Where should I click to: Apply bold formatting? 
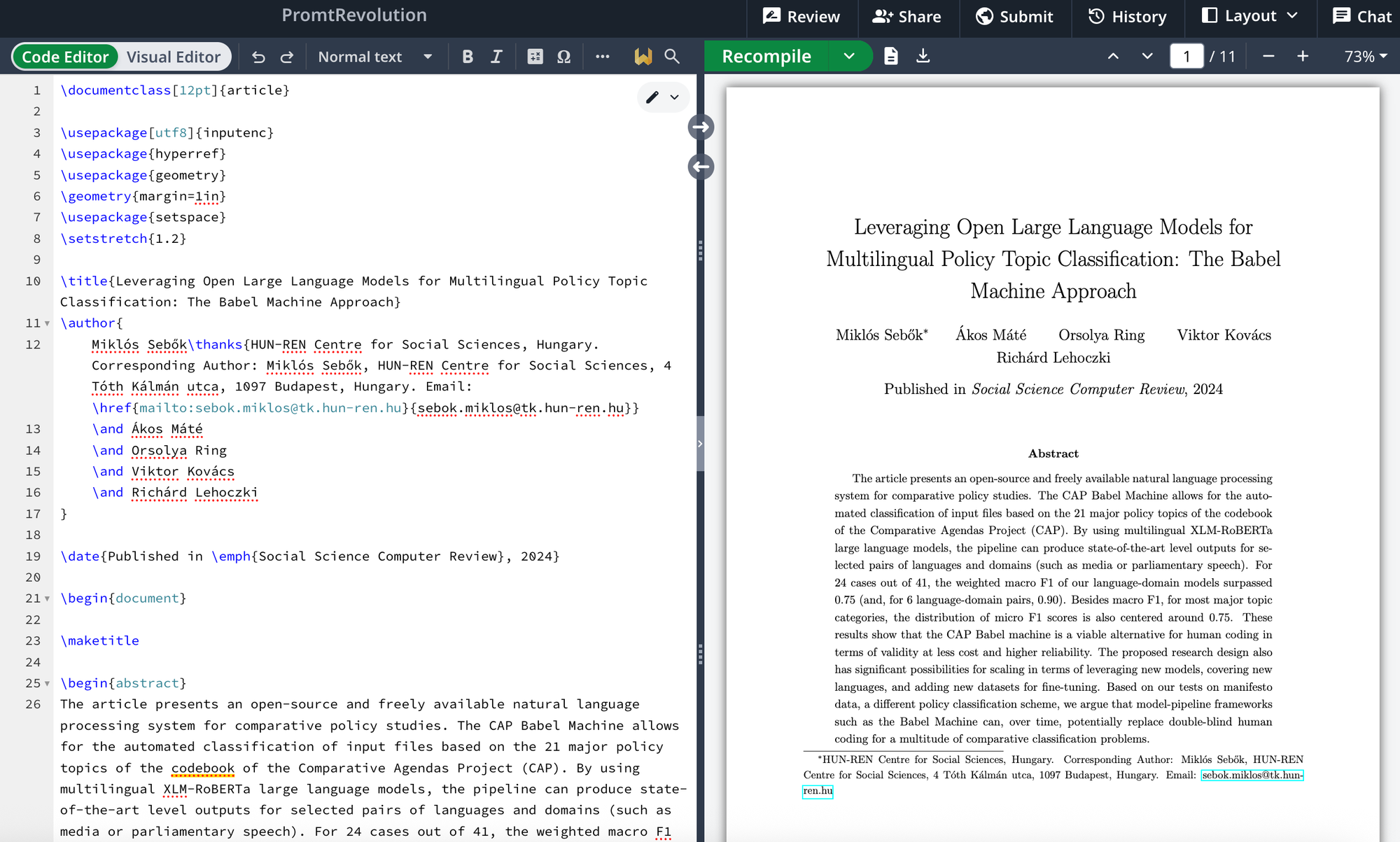[468, 57]
